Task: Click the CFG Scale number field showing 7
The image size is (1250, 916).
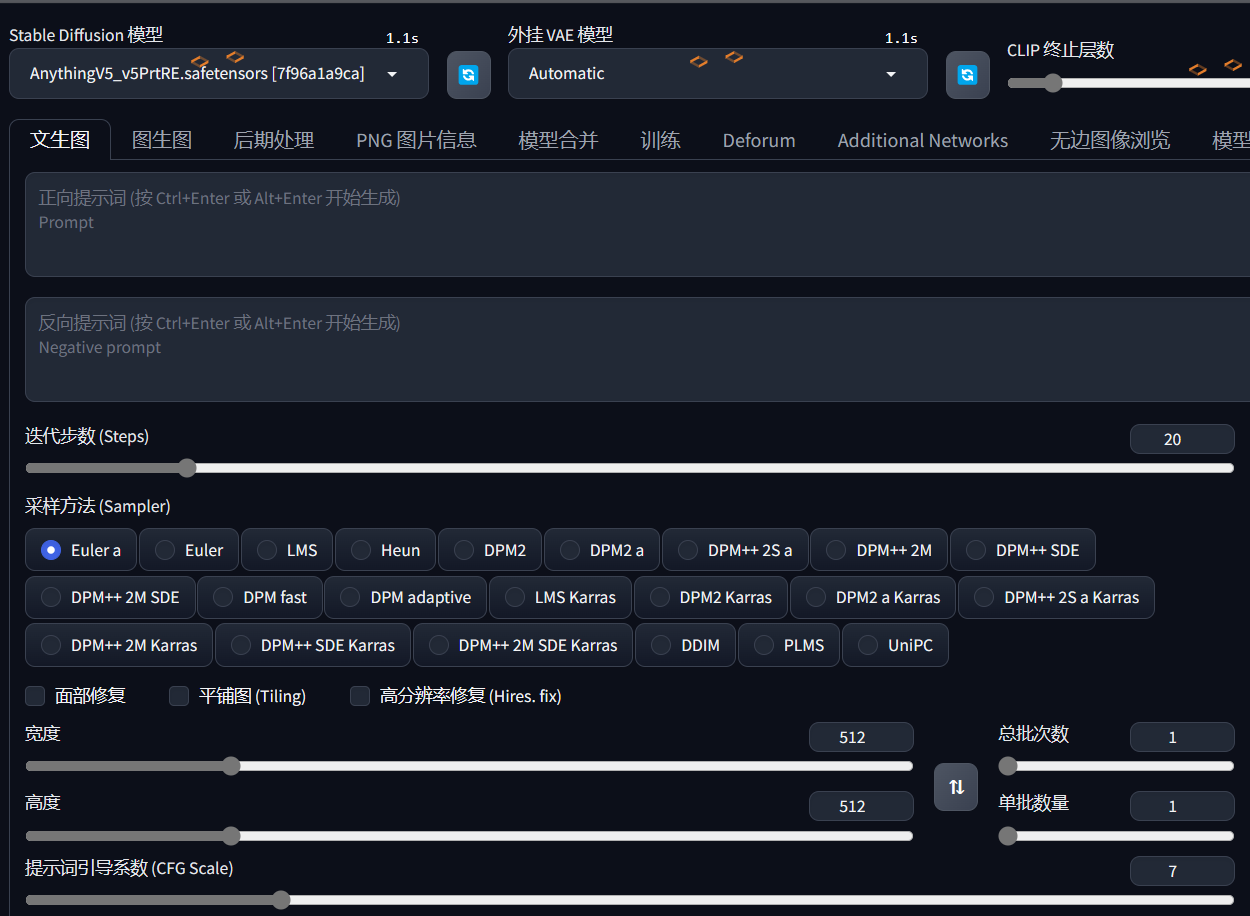Action: pyautogui.click(x=1182, y=871)
